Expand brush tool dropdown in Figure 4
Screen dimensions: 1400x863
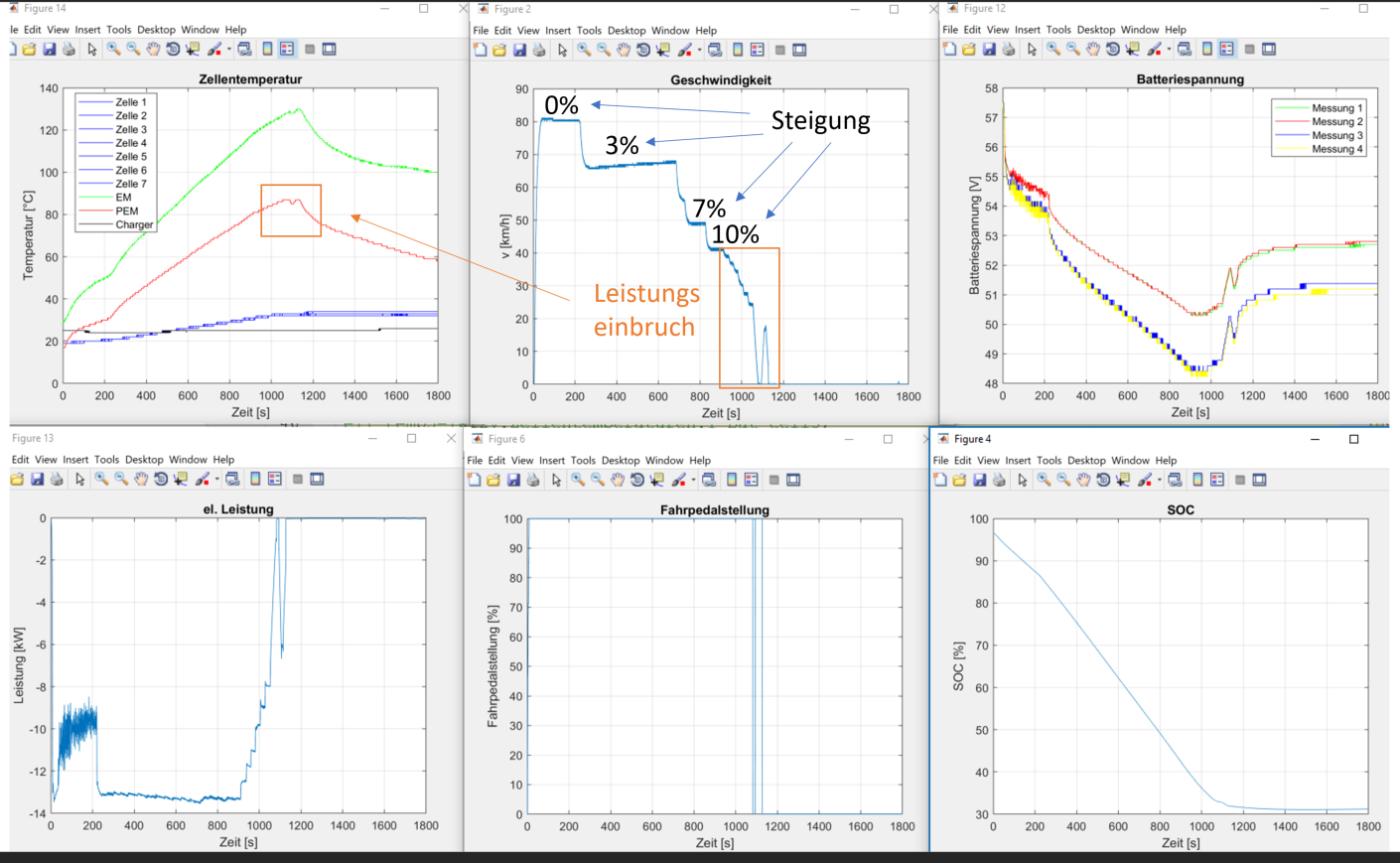(x=1160, y=481)
